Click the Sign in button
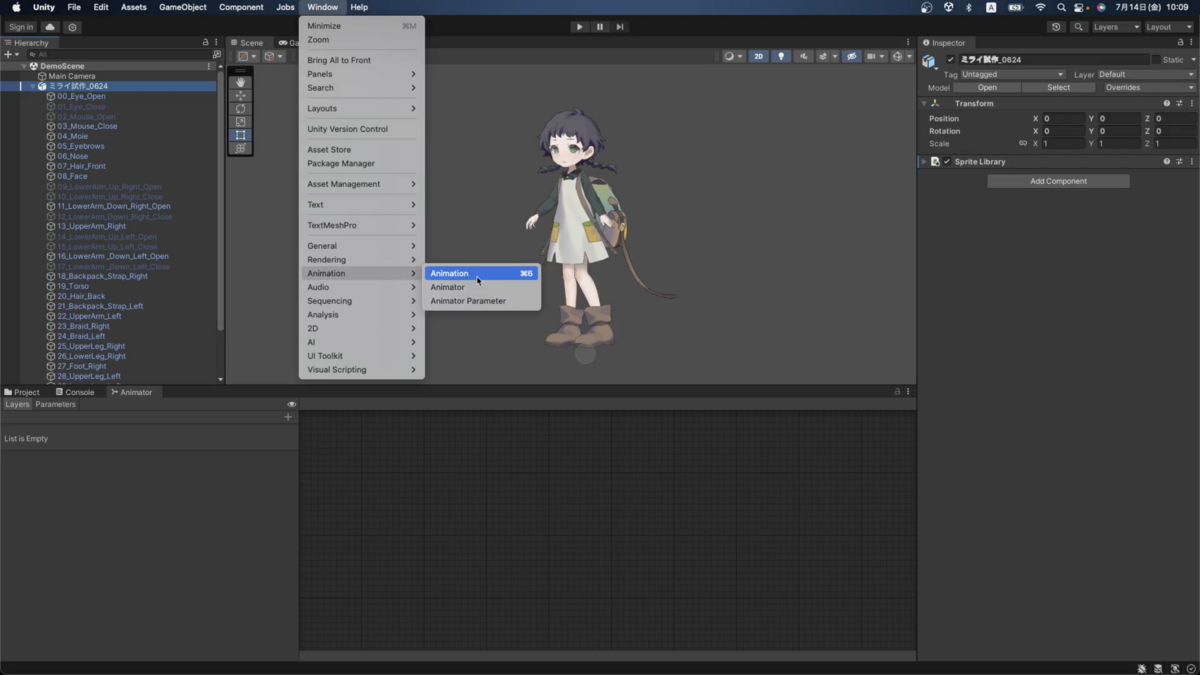This screenshot has height=675, width=1200. 21,27
